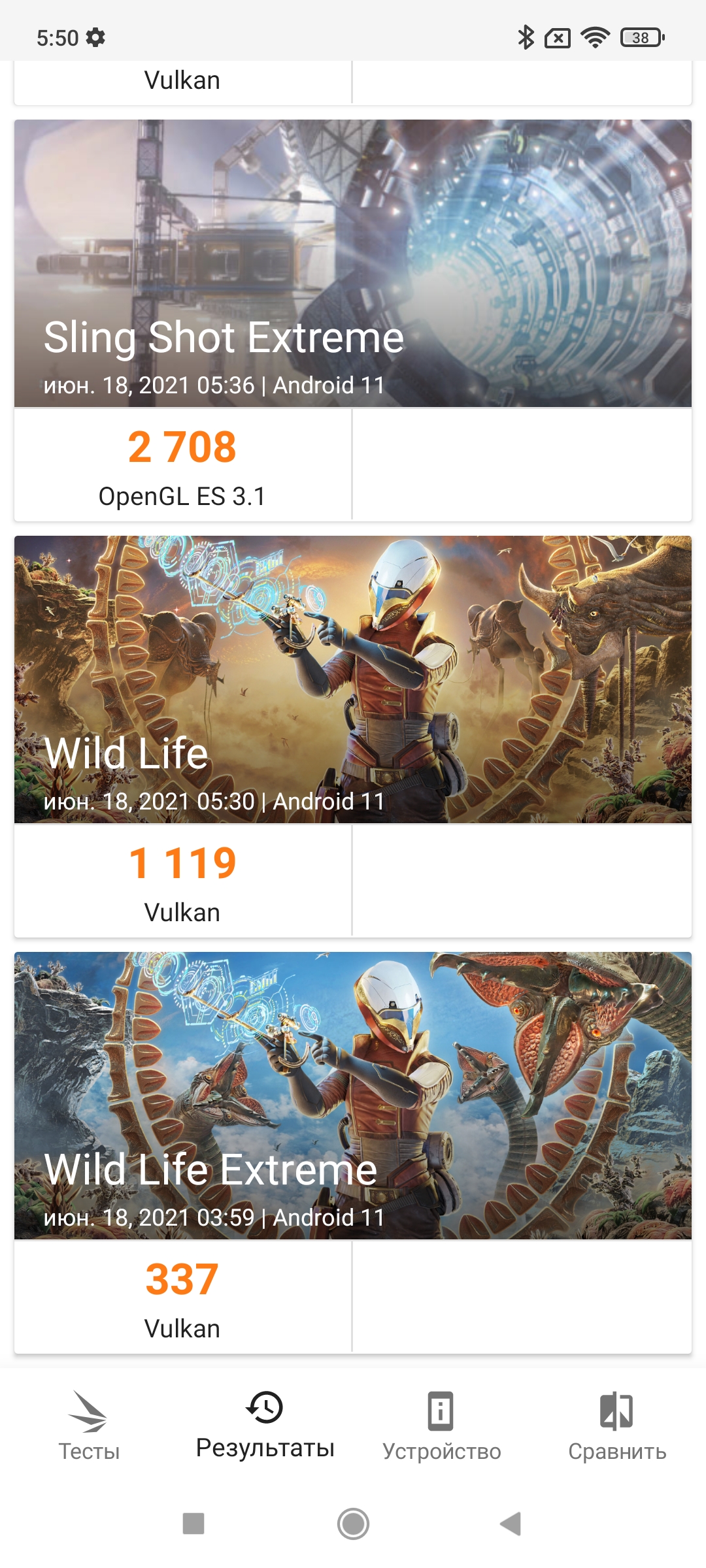Tap the battery level indicator
This screenshot has height=1568, width=706.
tap(642, 38)
